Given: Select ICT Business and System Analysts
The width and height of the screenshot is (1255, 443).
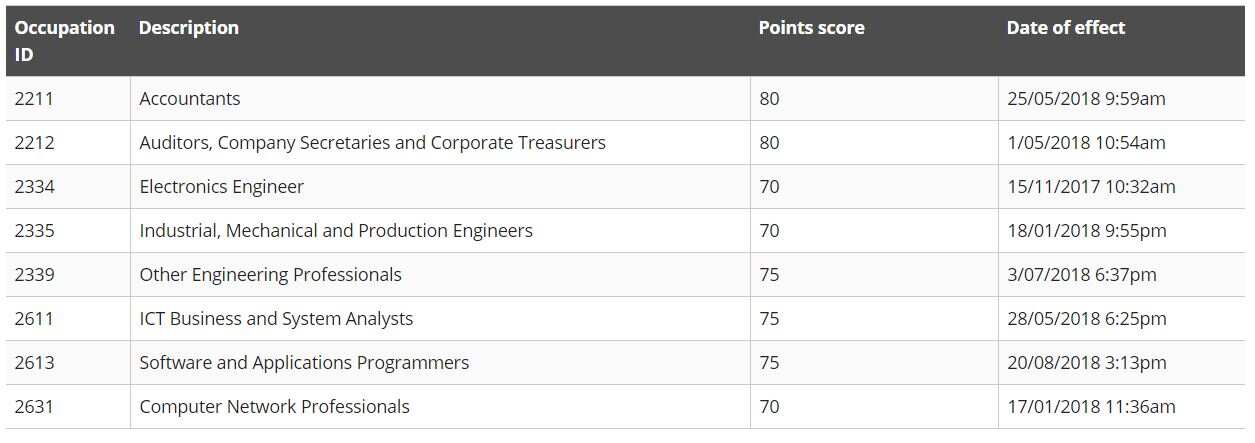Looking at the screenshot, I should pos(276,319).
